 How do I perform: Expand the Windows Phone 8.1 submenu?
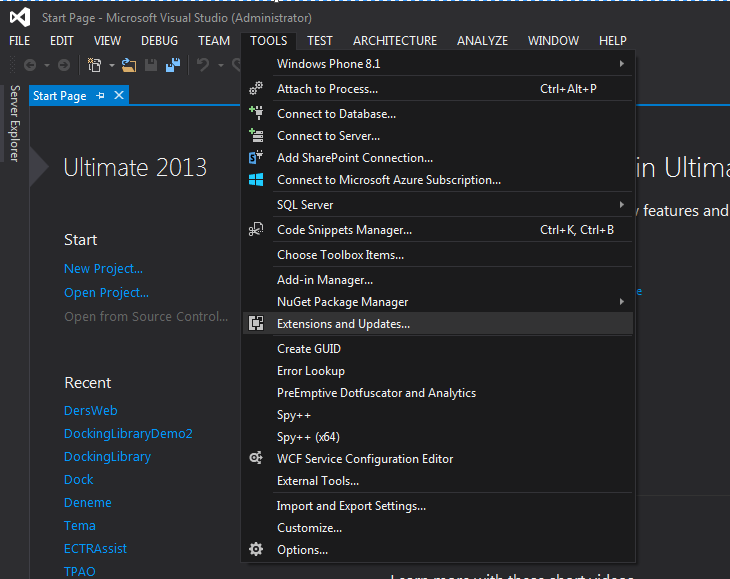[622, 64]
